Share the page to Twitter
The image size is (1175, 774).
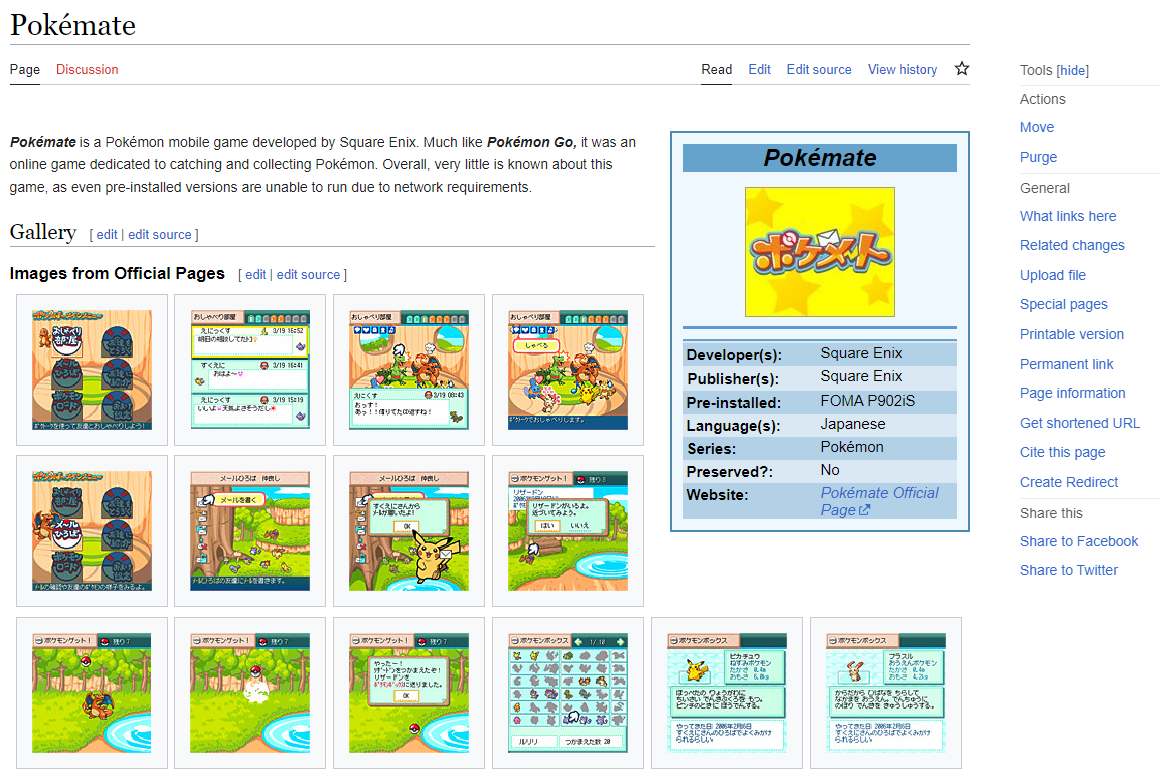coord(1069,571)
